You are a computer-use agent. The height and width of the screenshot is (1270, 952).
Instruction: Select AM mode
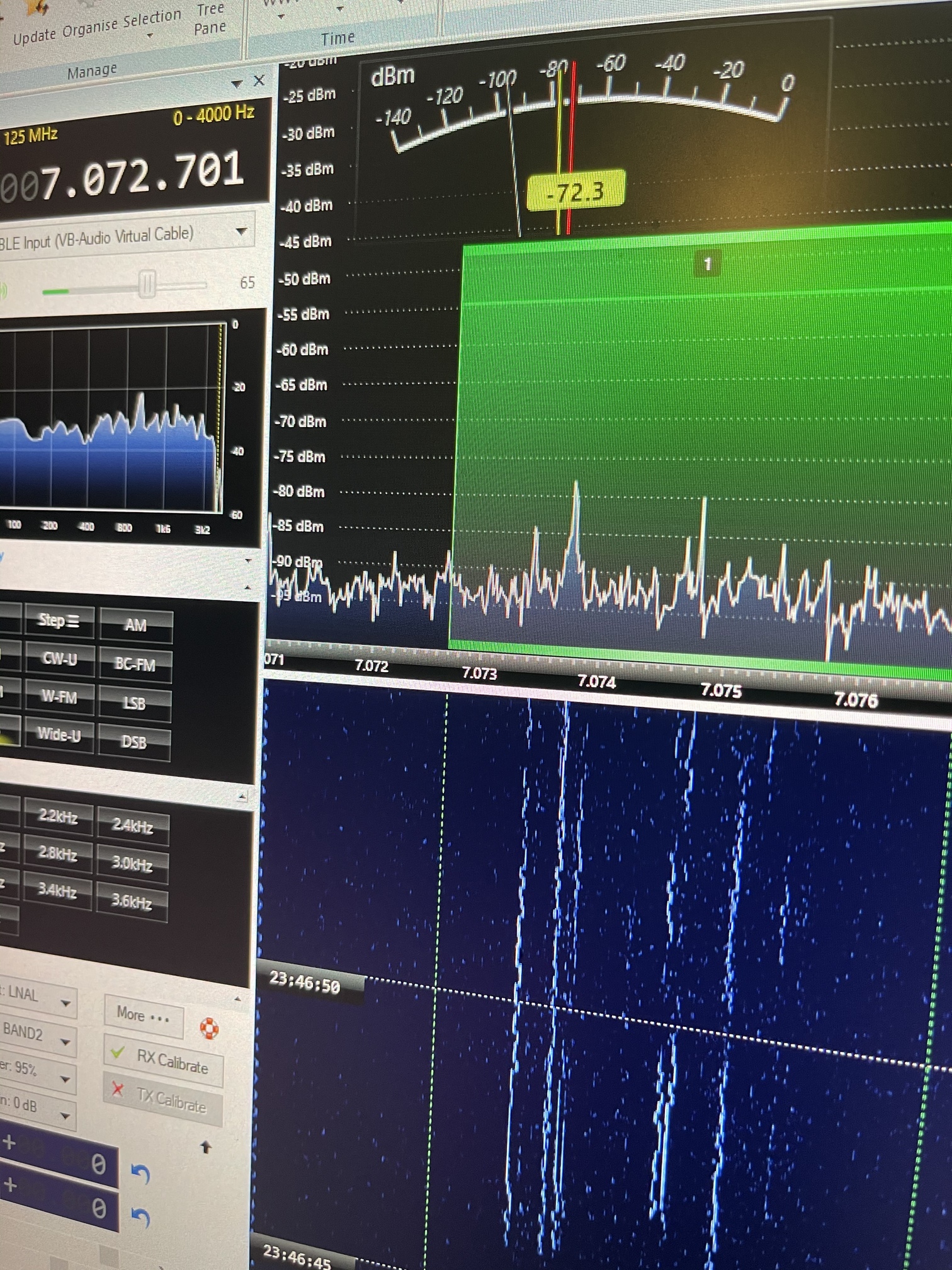click(x=135, y=625)
